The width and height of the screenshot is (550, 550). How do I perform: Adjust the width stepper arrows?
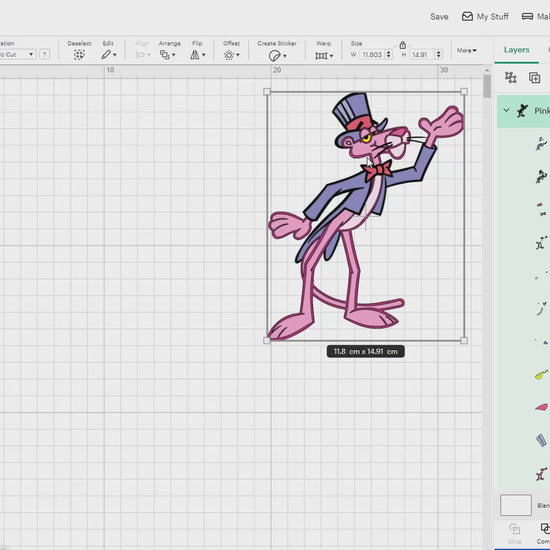tap(388, 54)
